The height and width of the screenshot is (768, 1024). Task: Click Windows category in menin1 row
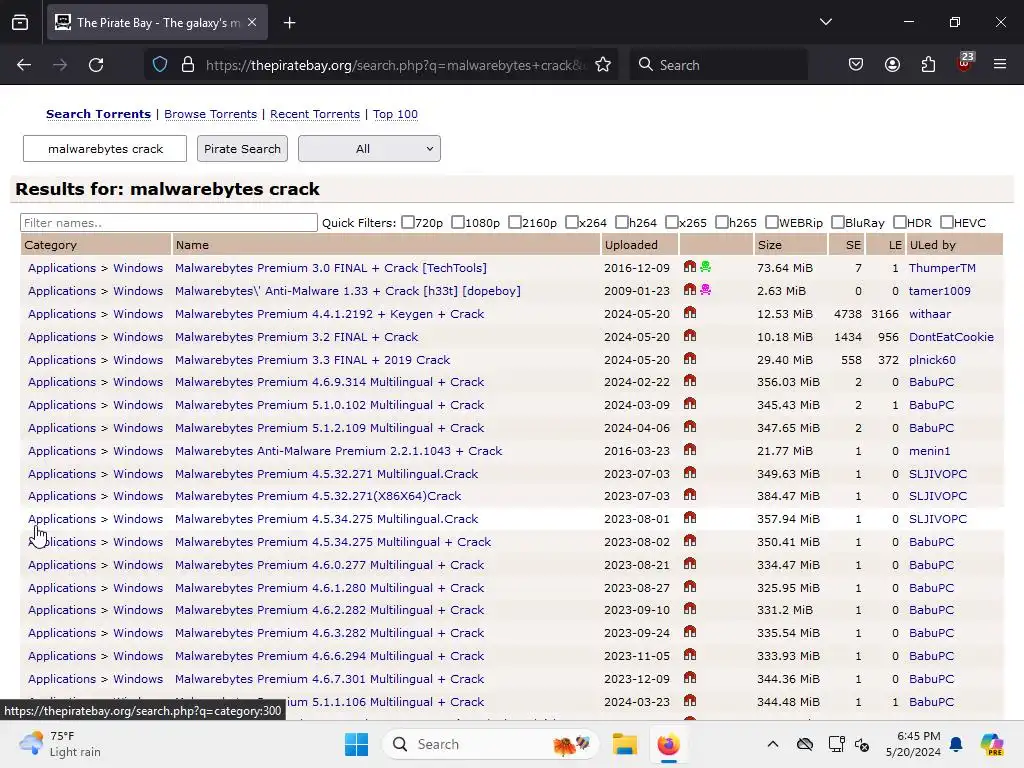click(138, 451)
